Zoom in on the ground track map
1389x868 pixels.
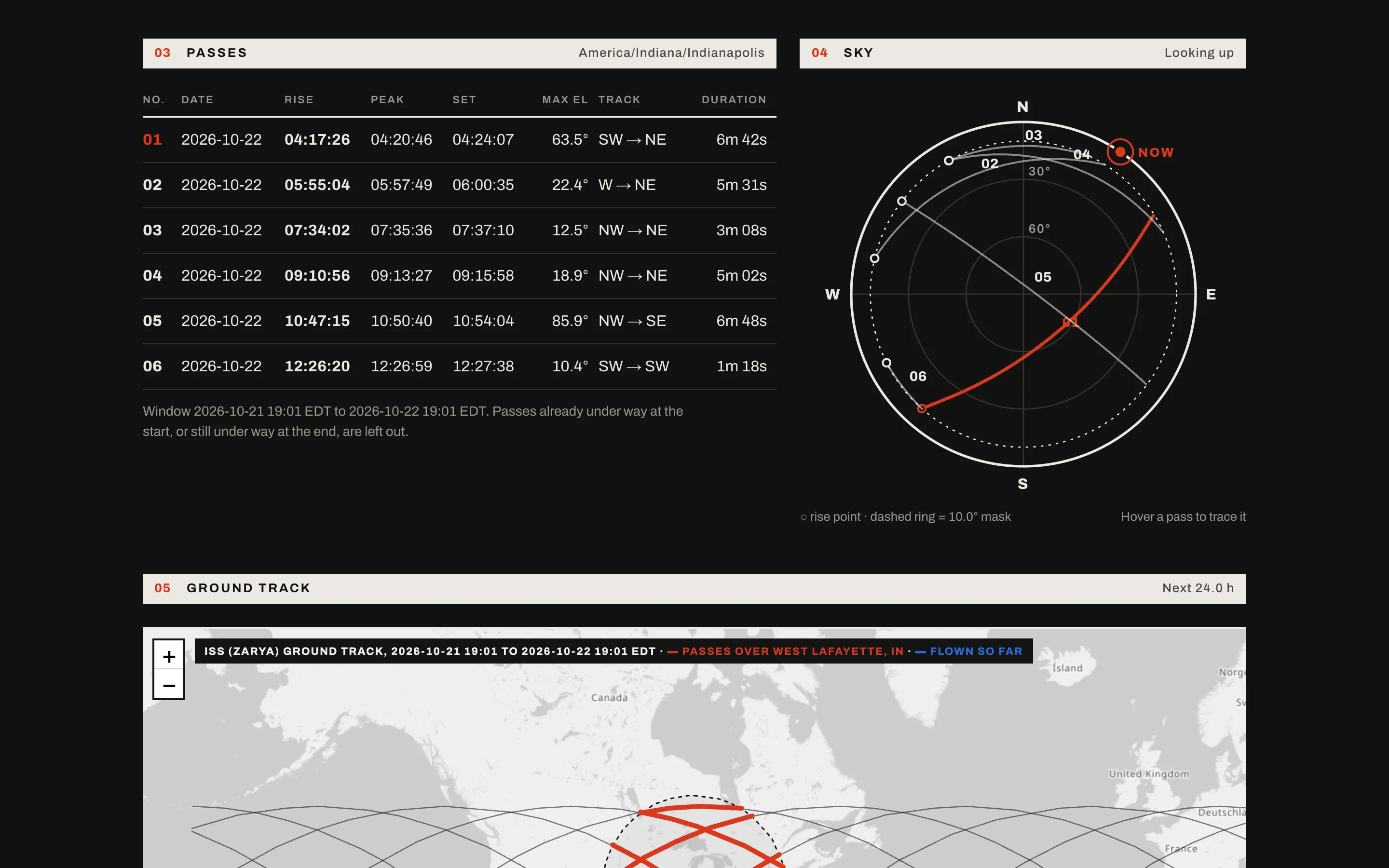(x=169, y=656)
